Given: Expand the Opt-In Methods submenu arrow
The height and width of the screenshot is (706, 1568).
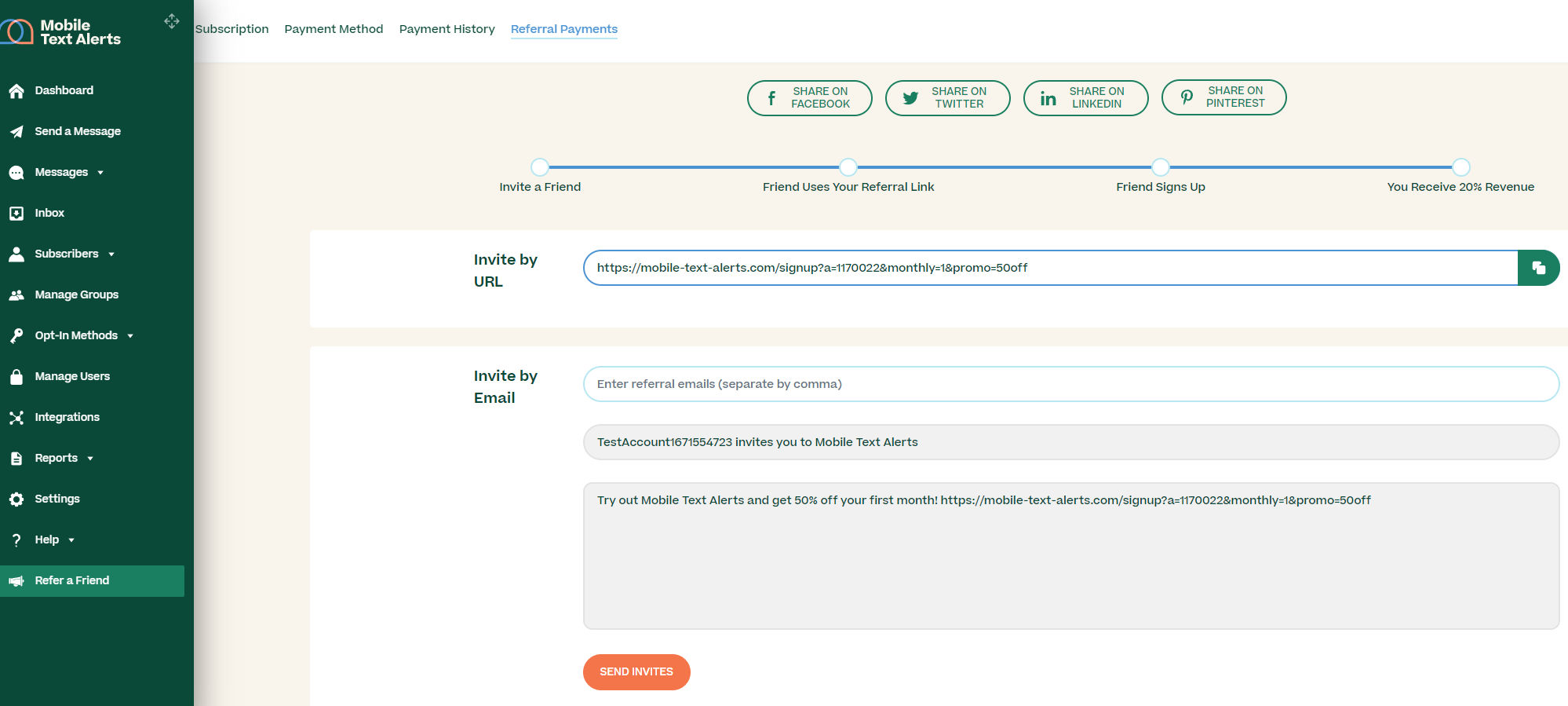Looking at the screenshot, I should click(x=130, y=336).
